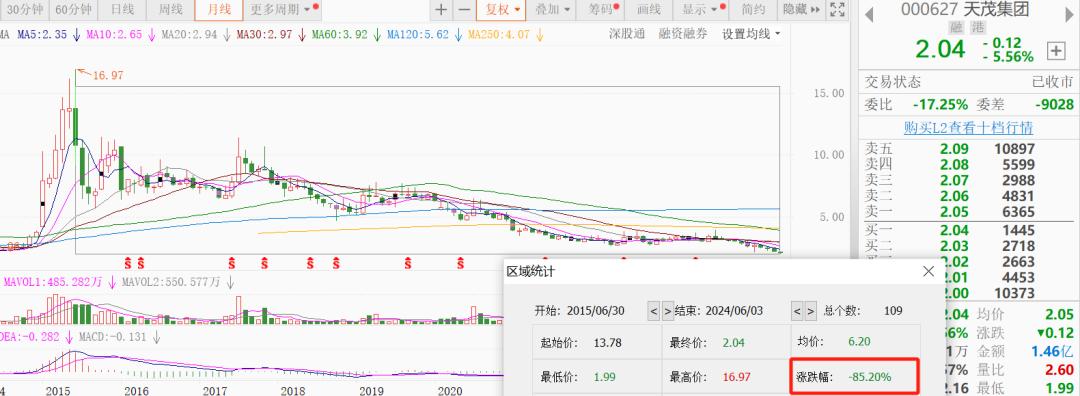Switch to 30分钟 period tab
The width and height of the screenshot is (1080, 396).
(25, 10)
